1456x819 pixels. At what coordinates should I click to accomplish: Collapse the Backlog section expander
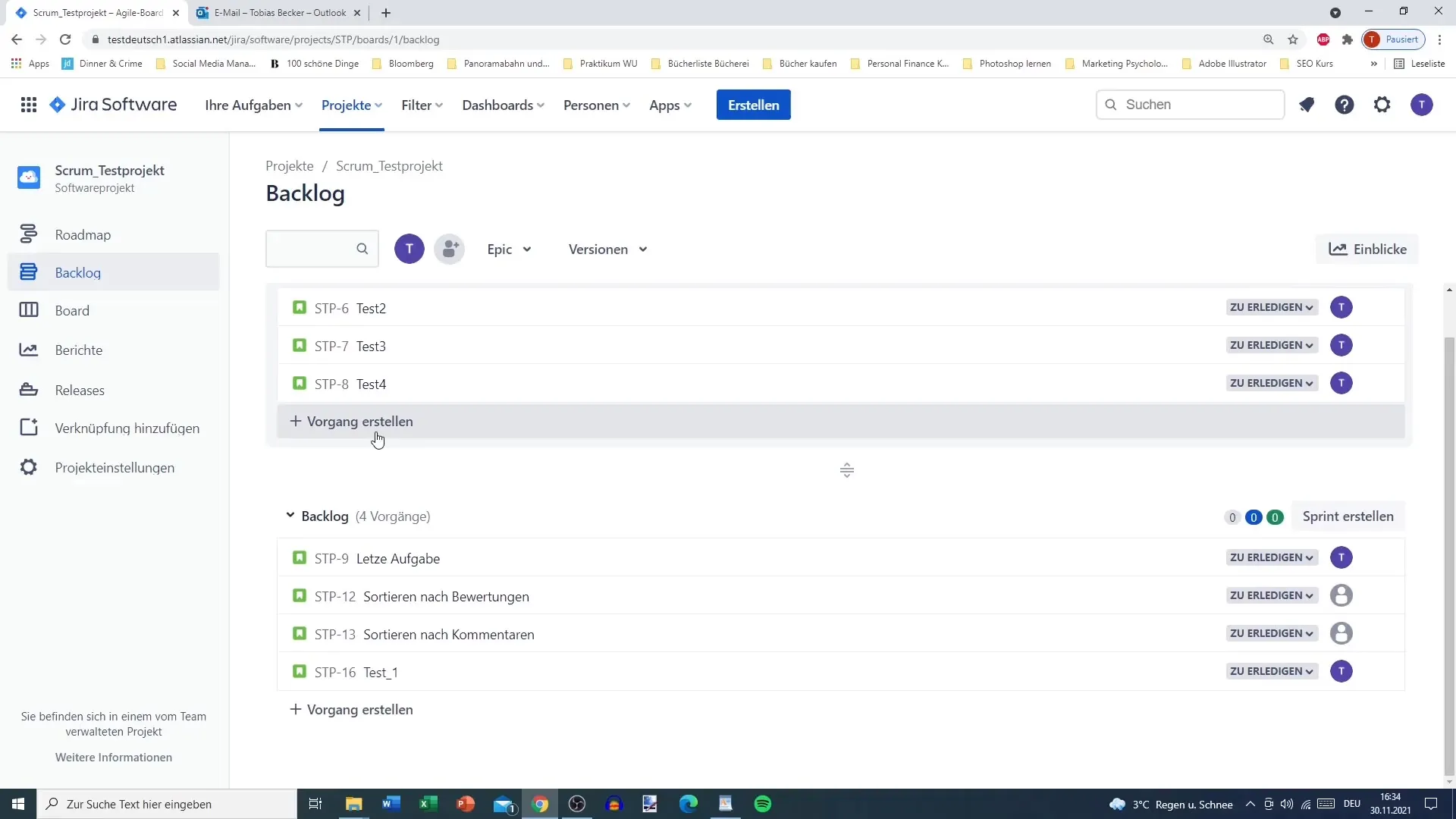(x=289, y=516)
